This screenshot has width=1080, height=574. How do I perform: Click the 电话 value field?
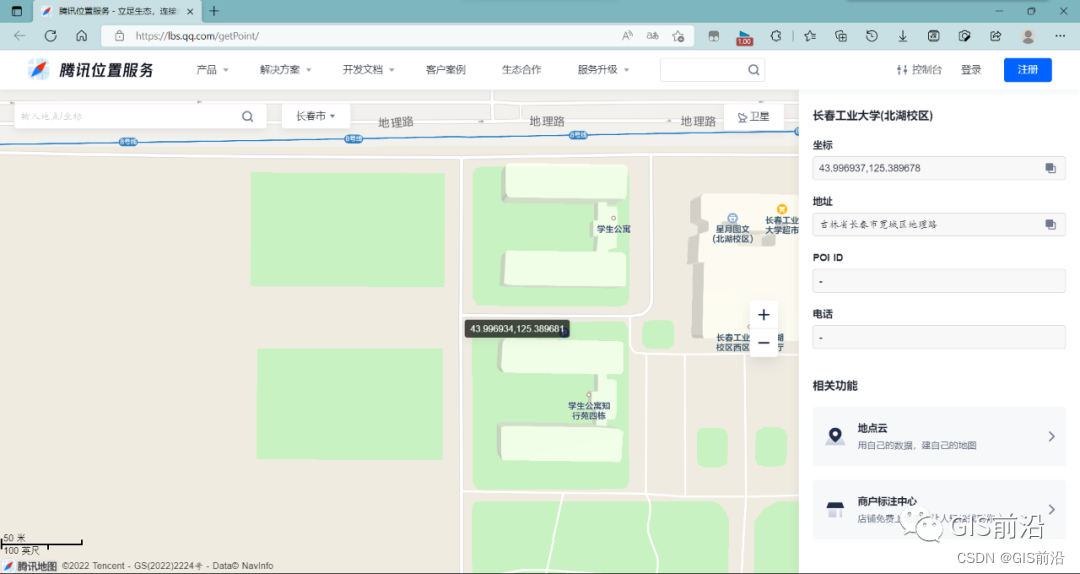tap(939, 338)
